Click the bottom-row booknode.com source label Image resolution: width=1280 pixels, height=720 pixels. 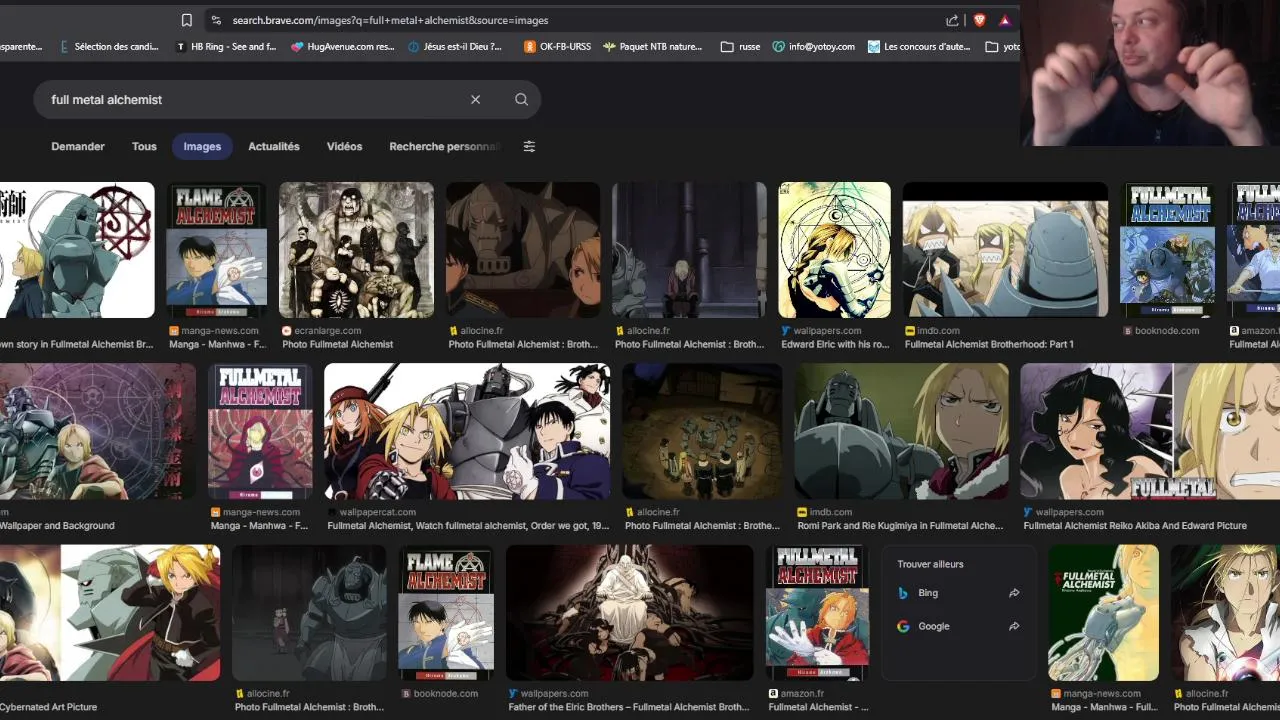point(440,693)
